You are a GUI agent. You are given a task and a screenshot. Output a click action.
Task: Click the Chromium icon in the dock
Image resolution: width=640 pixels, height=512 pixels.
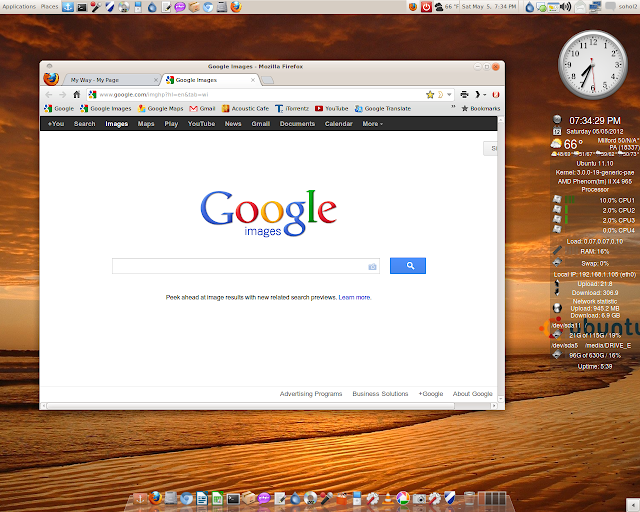coord(187,499)
